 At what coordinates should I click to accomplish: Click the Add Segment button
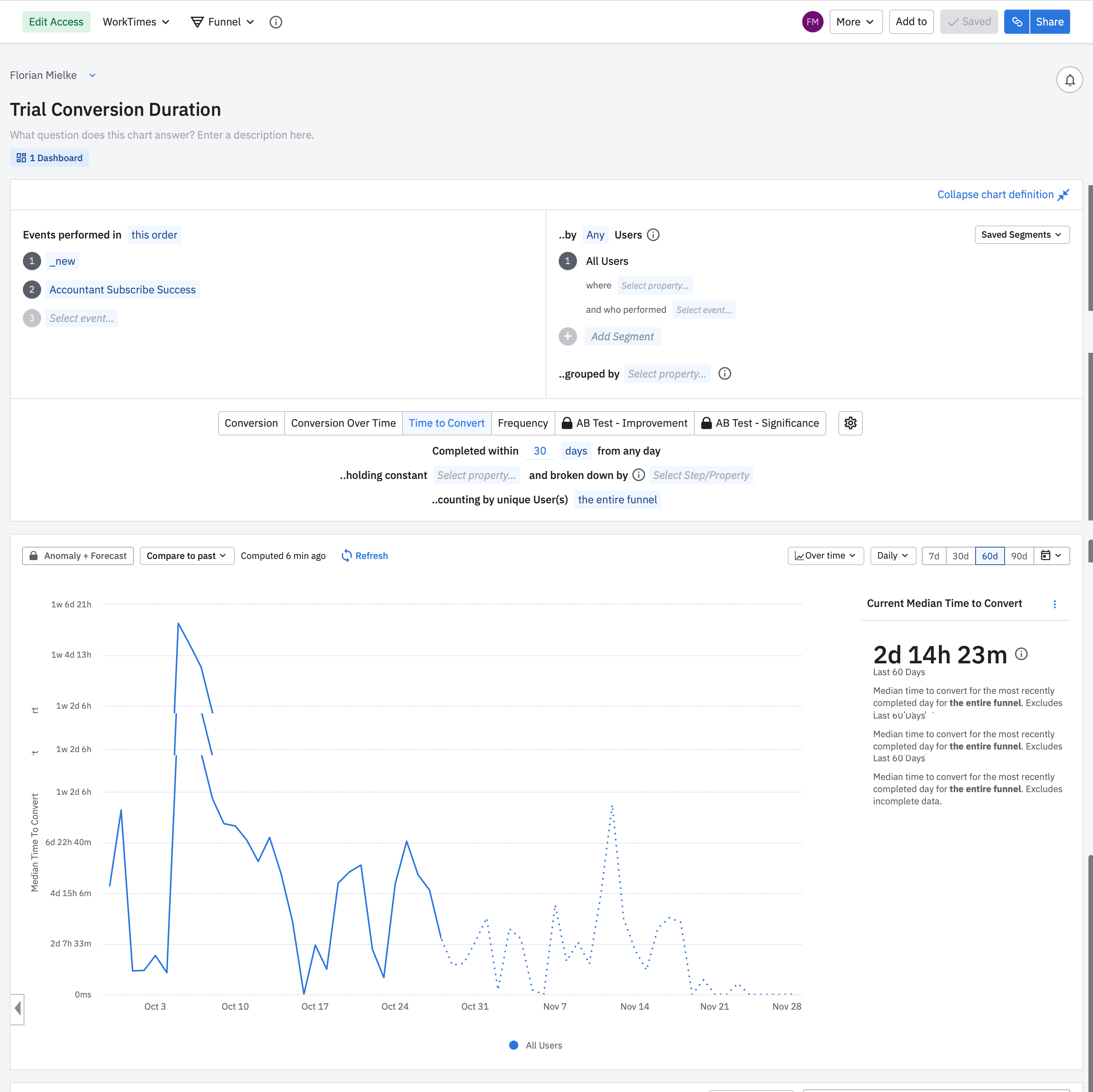(x=622, y=336)
